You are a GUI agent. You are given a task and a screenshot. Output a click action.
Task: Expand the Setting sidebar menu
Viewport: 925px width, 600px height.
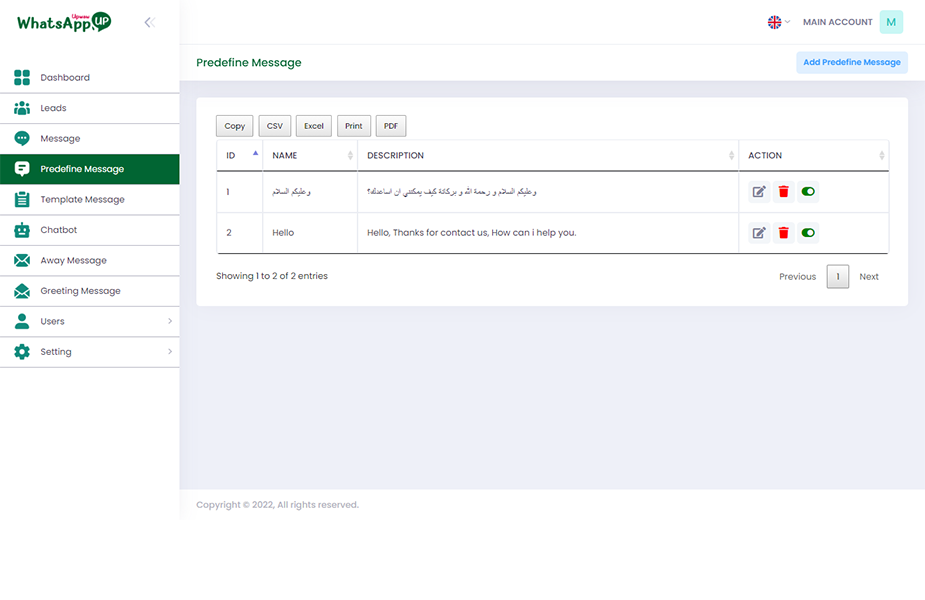tap(57, 351)
